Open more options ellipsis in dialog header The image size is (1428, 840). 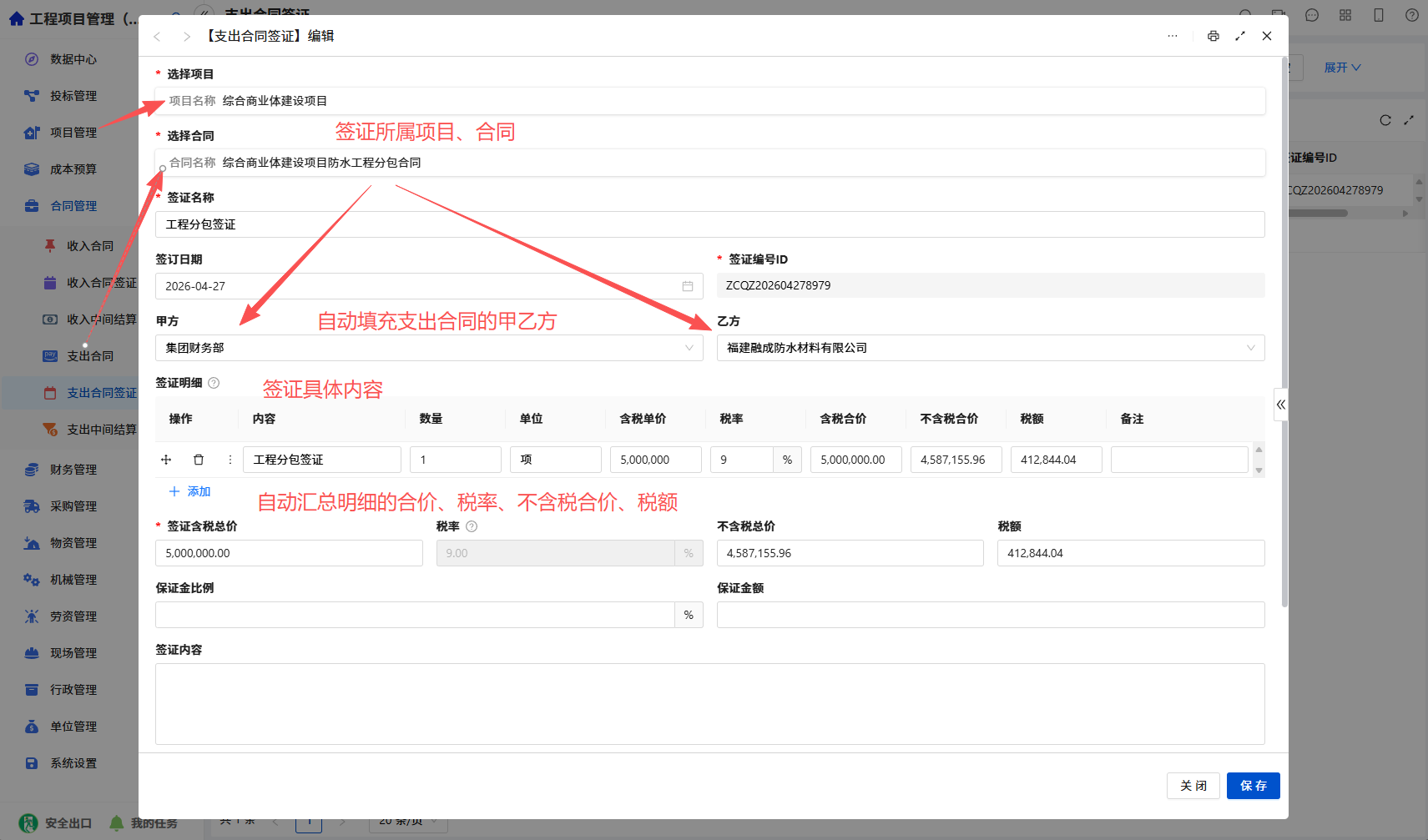1173,36
